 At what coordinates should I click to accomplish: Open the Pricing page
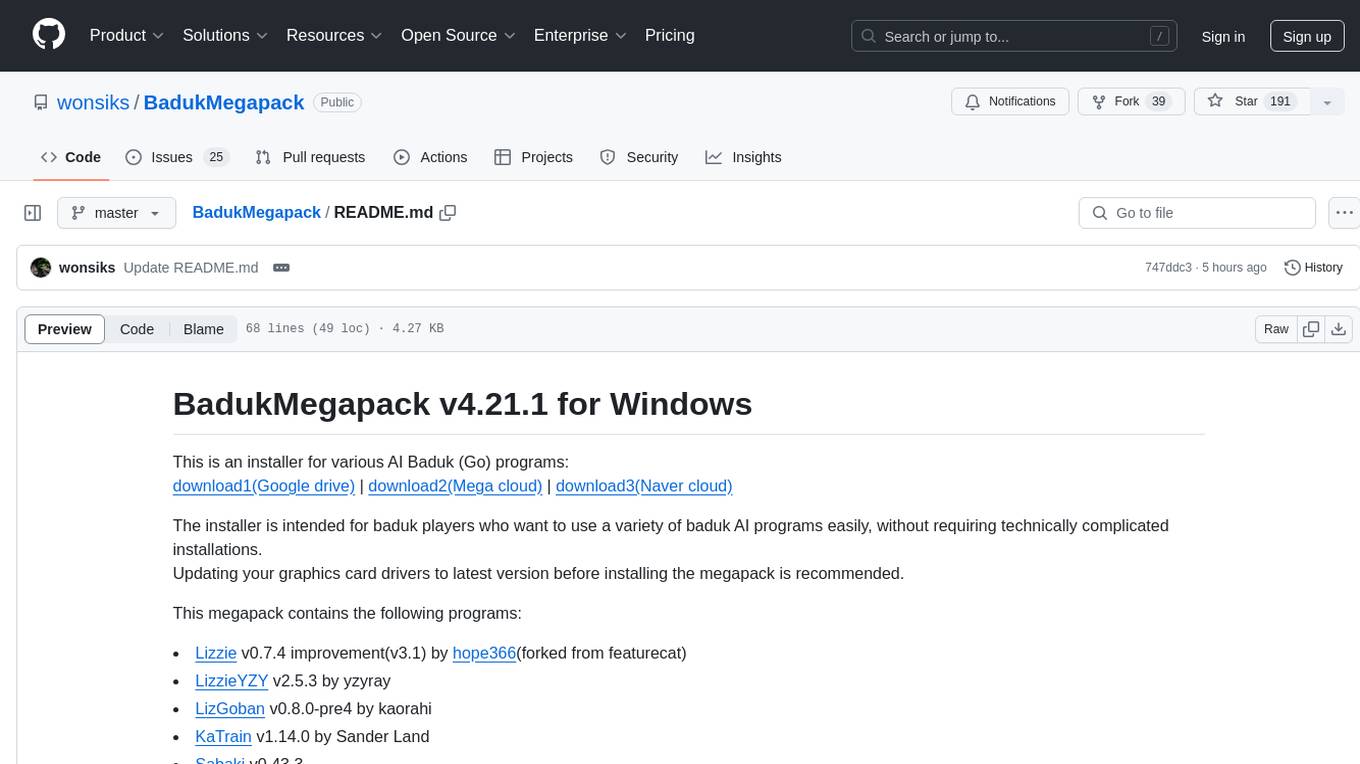pos(670,35)
